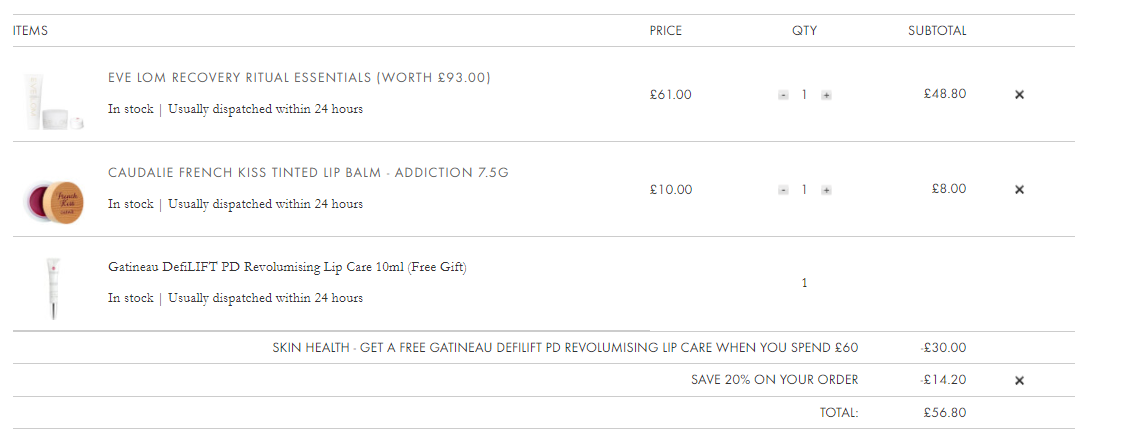Click the Save 20% On Your Order label

[774, 380]
